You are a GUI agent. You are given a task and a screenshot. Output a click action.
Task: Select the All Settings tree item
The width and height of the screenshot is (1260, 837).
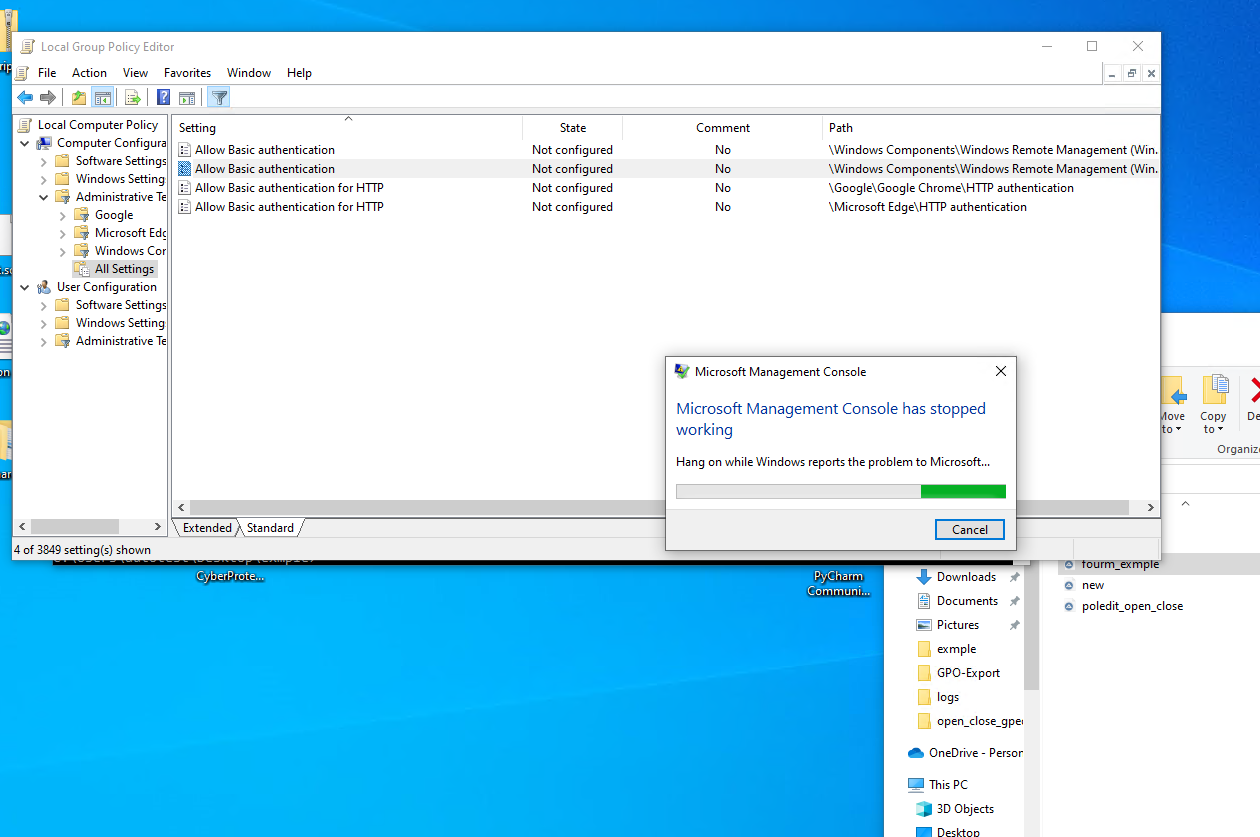point(124,269)
